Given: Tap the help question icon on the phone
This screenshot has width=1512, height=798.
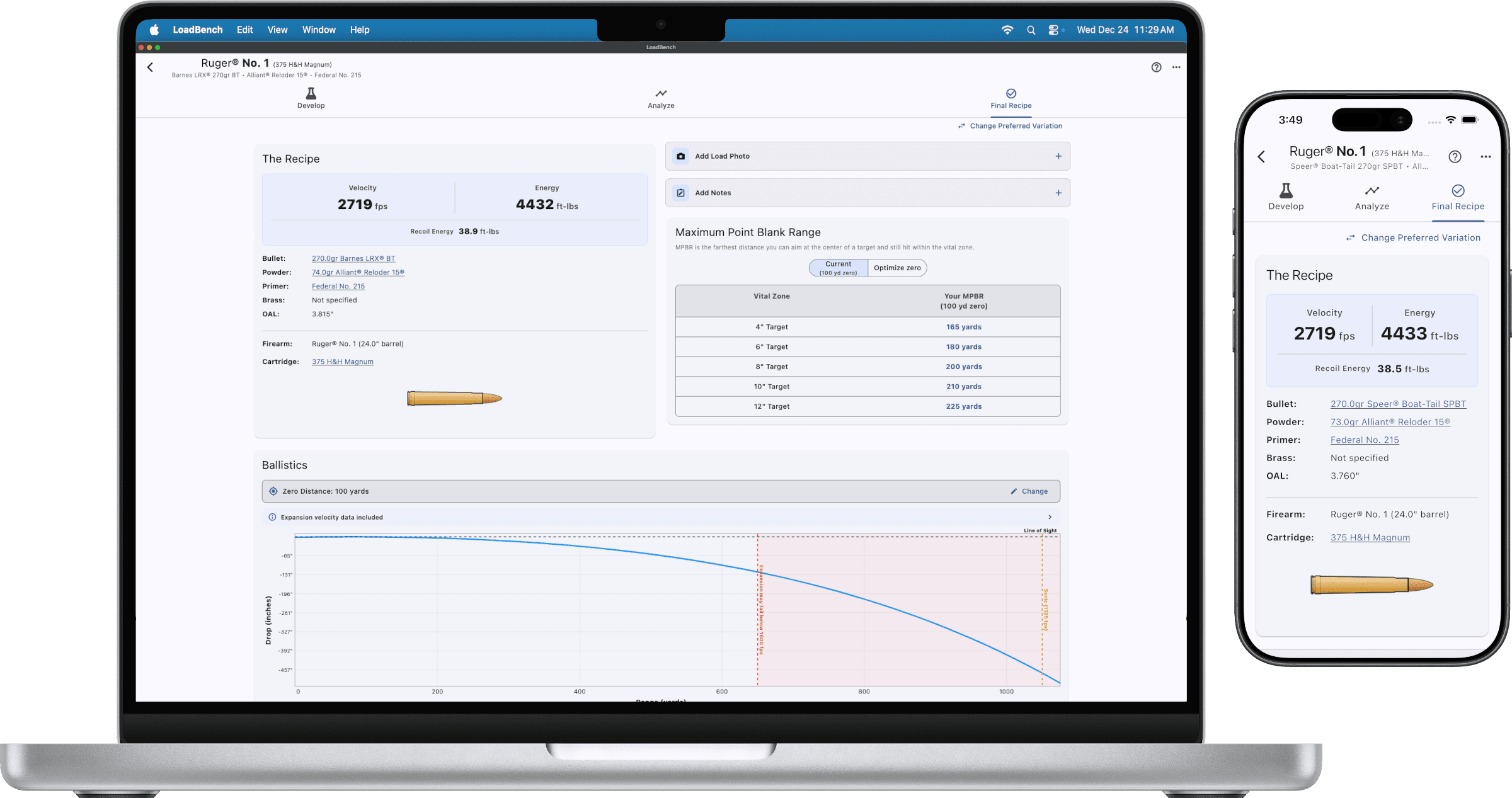Looking at the screenshot, I should tap(1455, 157).
